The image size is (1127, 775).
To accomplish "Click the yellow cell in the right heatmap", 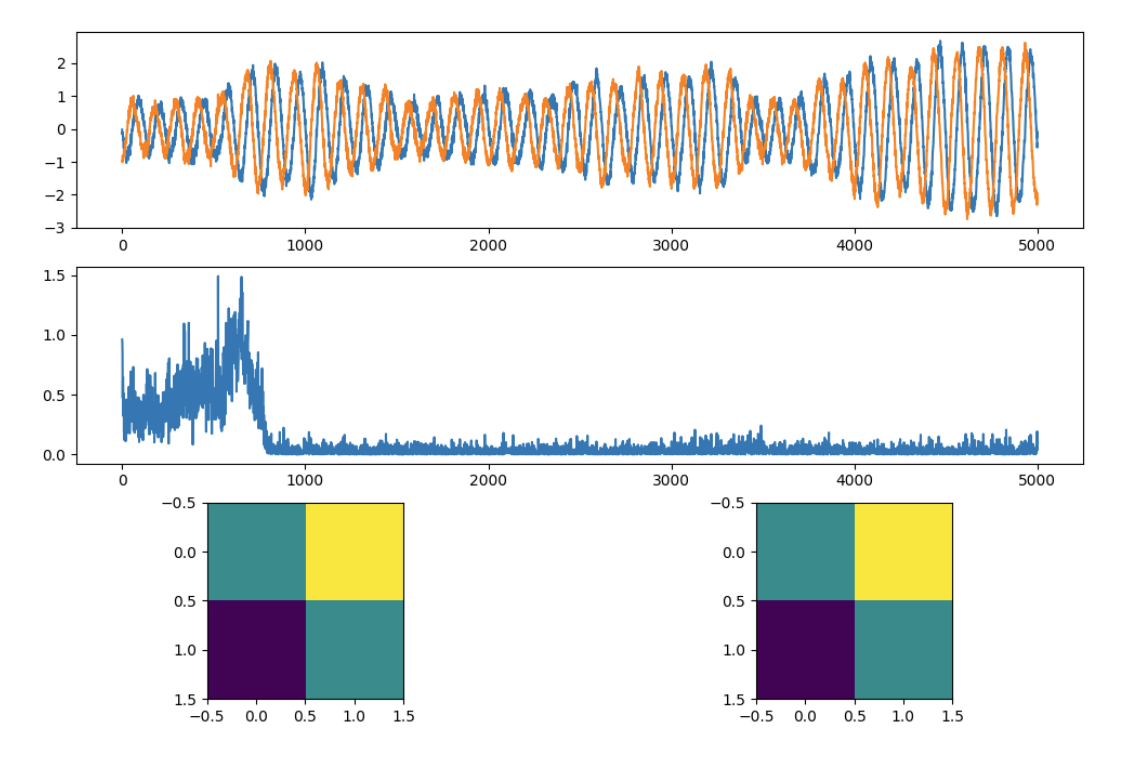I will click(x=903, y=551).
